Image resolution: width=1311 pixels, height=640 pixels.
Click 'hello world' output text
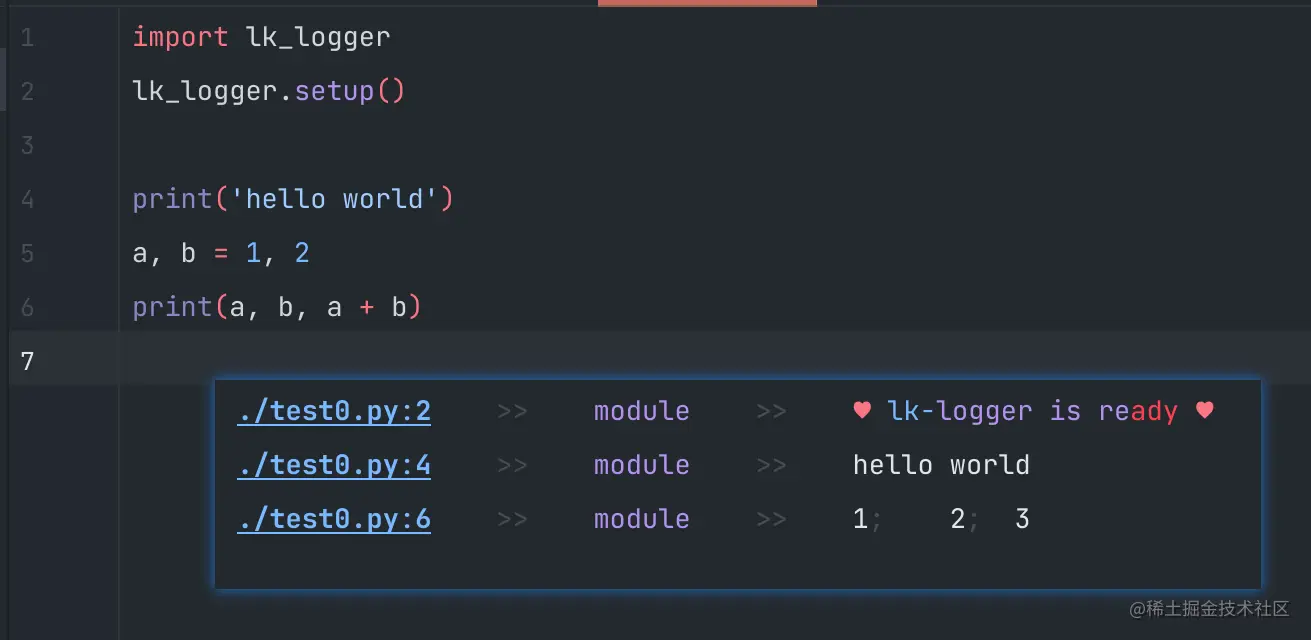(941, 466)
